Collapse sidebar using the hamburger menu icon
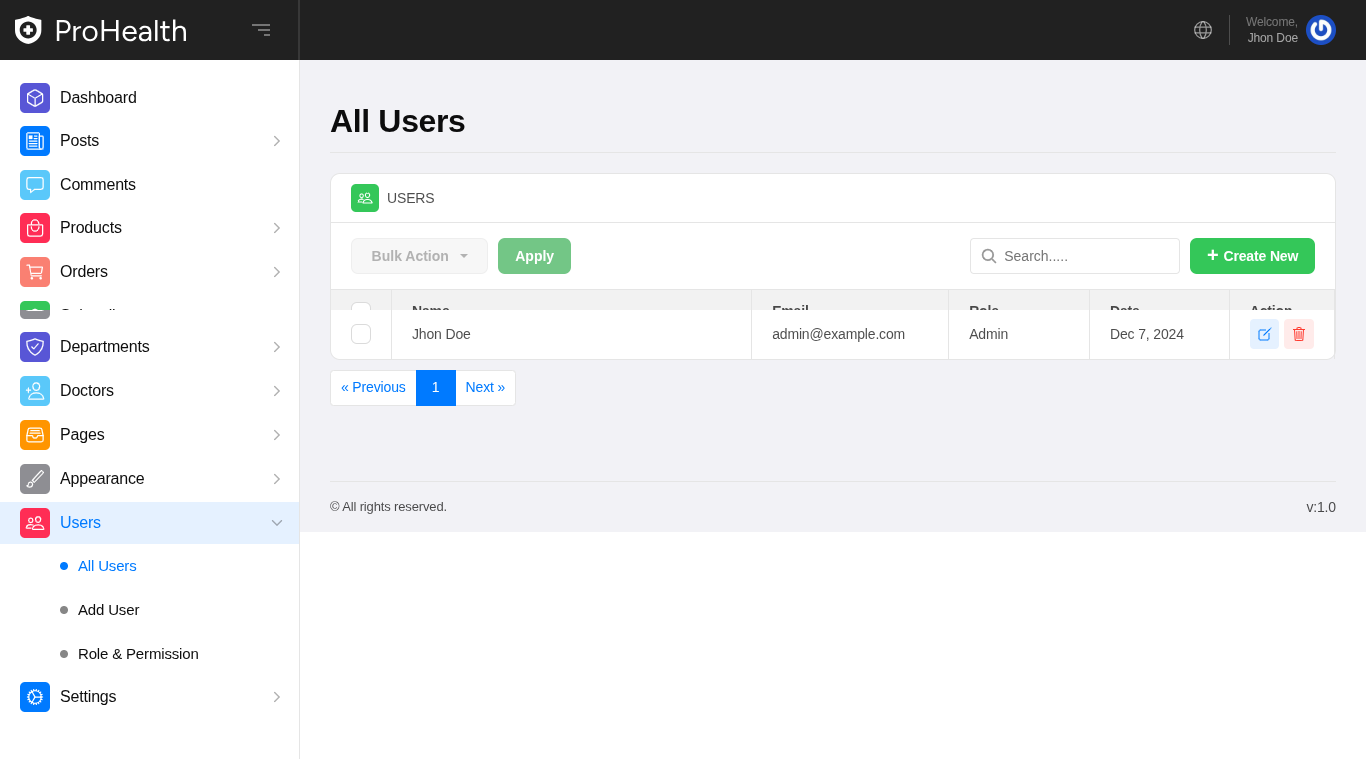Image resolution: width=1366 pixels, height=759 pixels. pos(261,30)
